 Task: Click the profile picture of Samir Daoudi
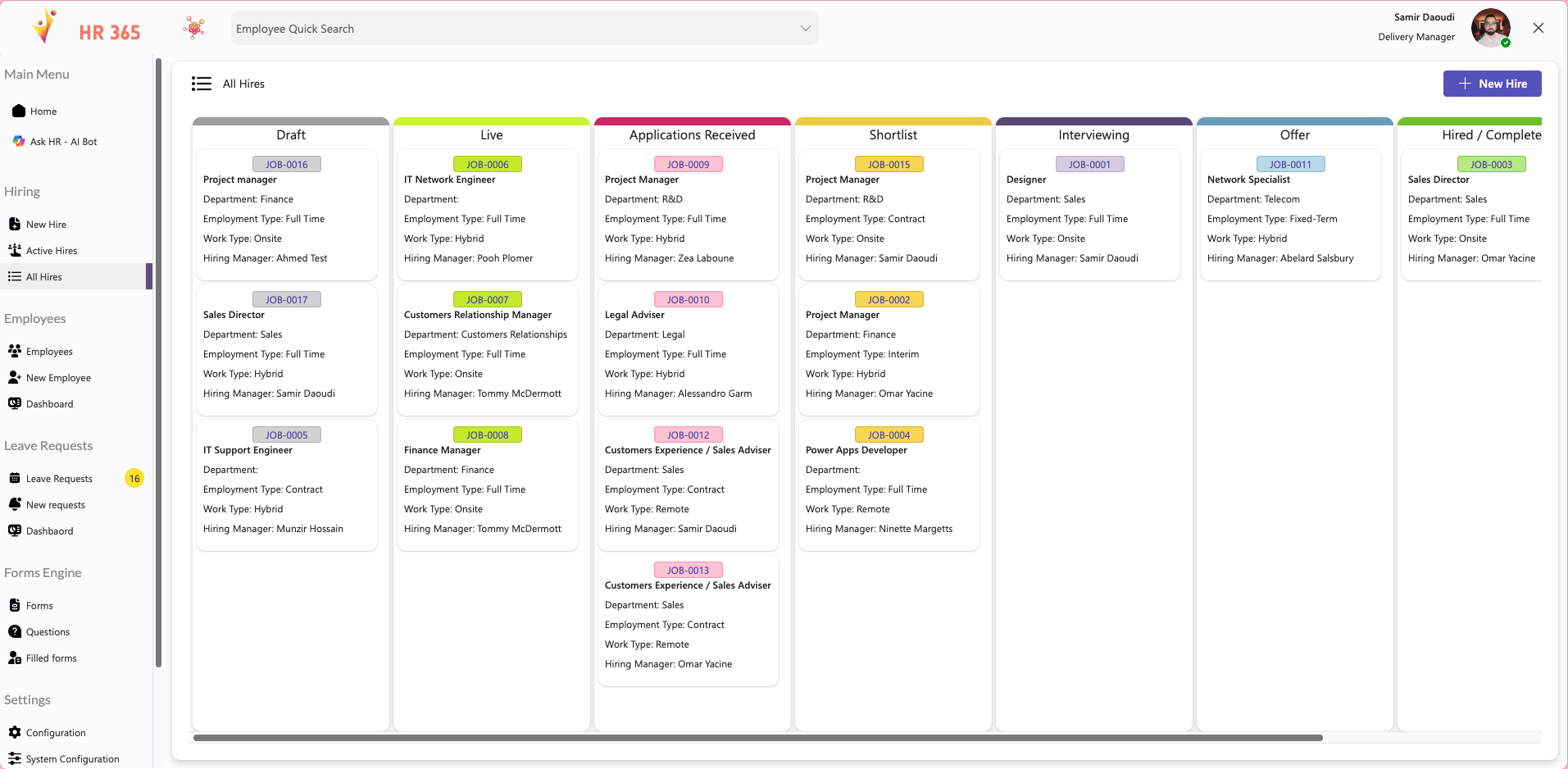(1490, 27)
